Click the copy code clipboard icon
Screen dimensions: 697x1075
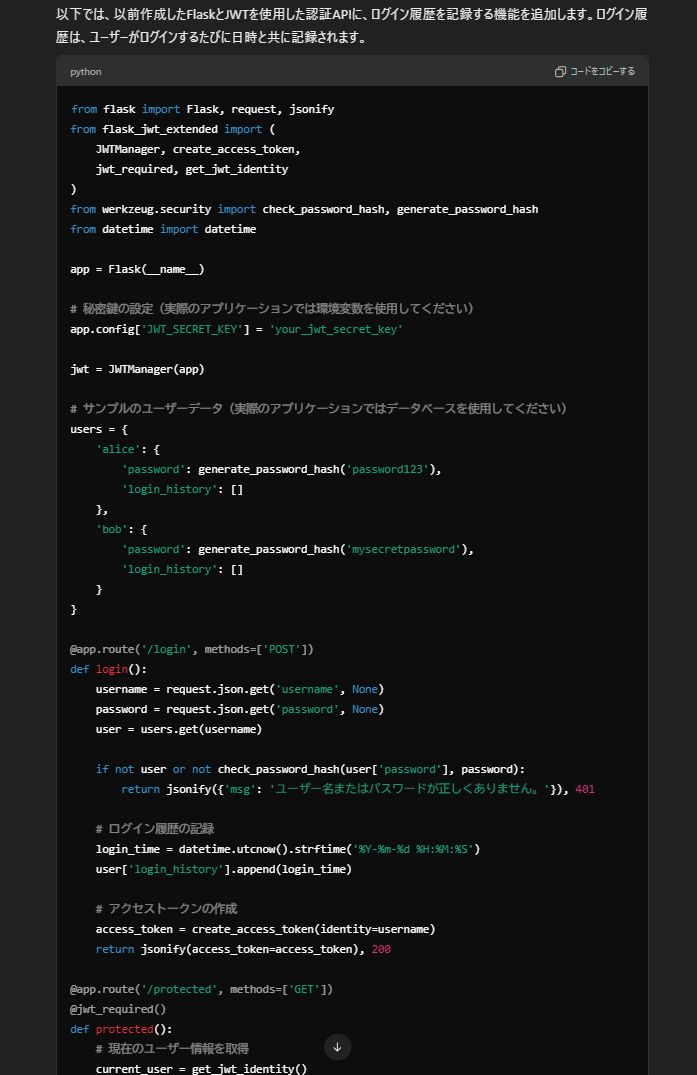click(561, 72)
